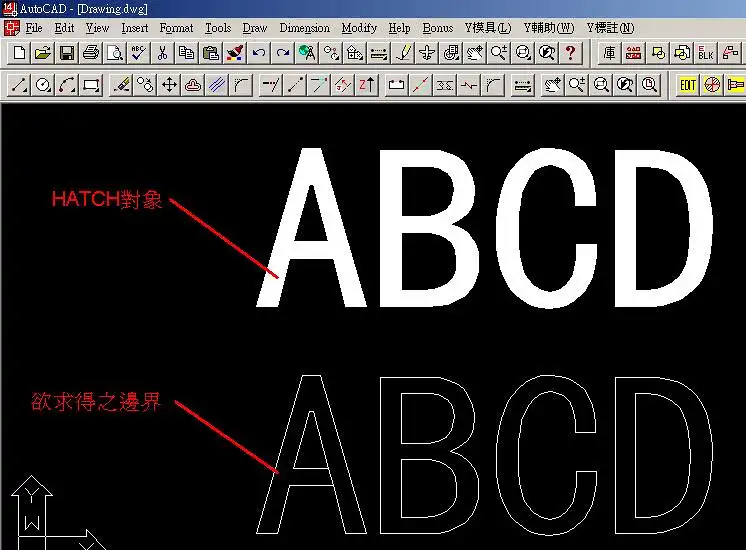Click the red question mark Help icon
The image size is (746, 550).
tap(570, 52)
